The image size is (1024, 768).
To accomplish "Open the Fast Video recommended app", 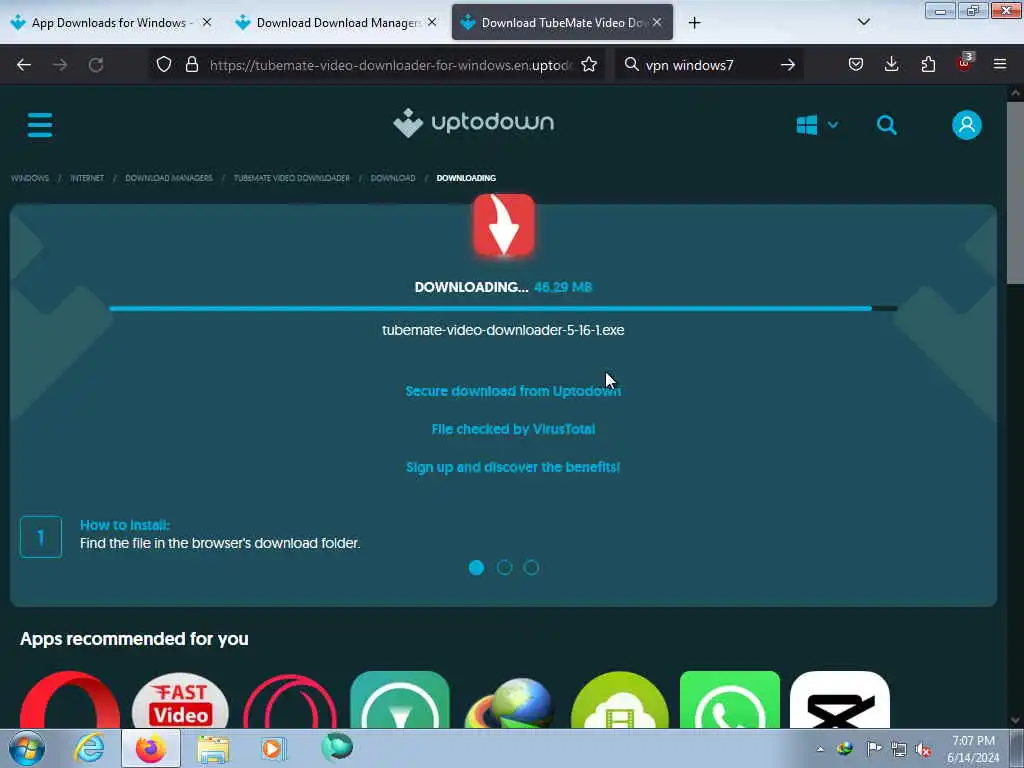I will pyautogui.click(x=180, y=699).
